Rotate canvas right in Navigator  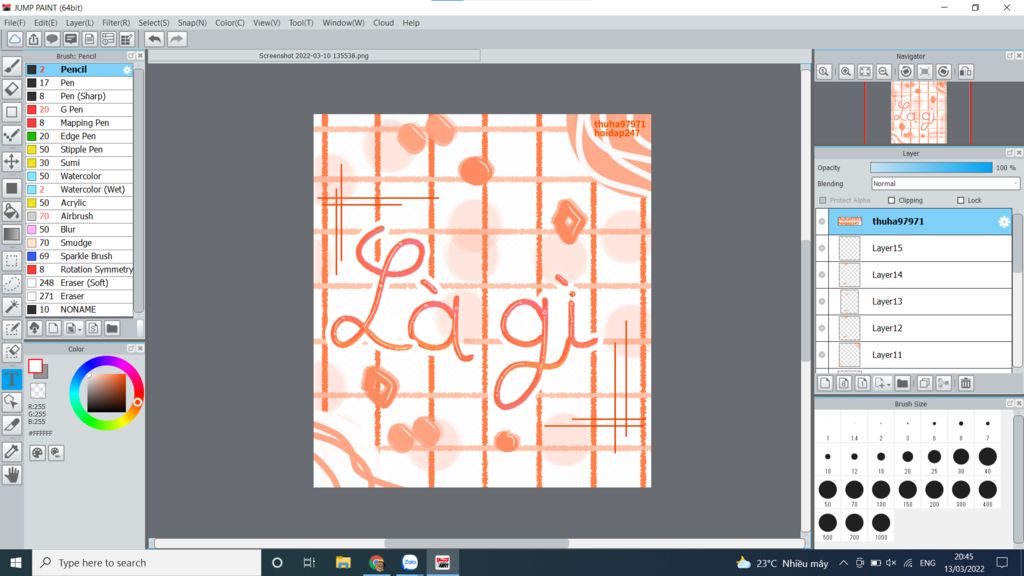pyautogui.click(x=944, y=71)
